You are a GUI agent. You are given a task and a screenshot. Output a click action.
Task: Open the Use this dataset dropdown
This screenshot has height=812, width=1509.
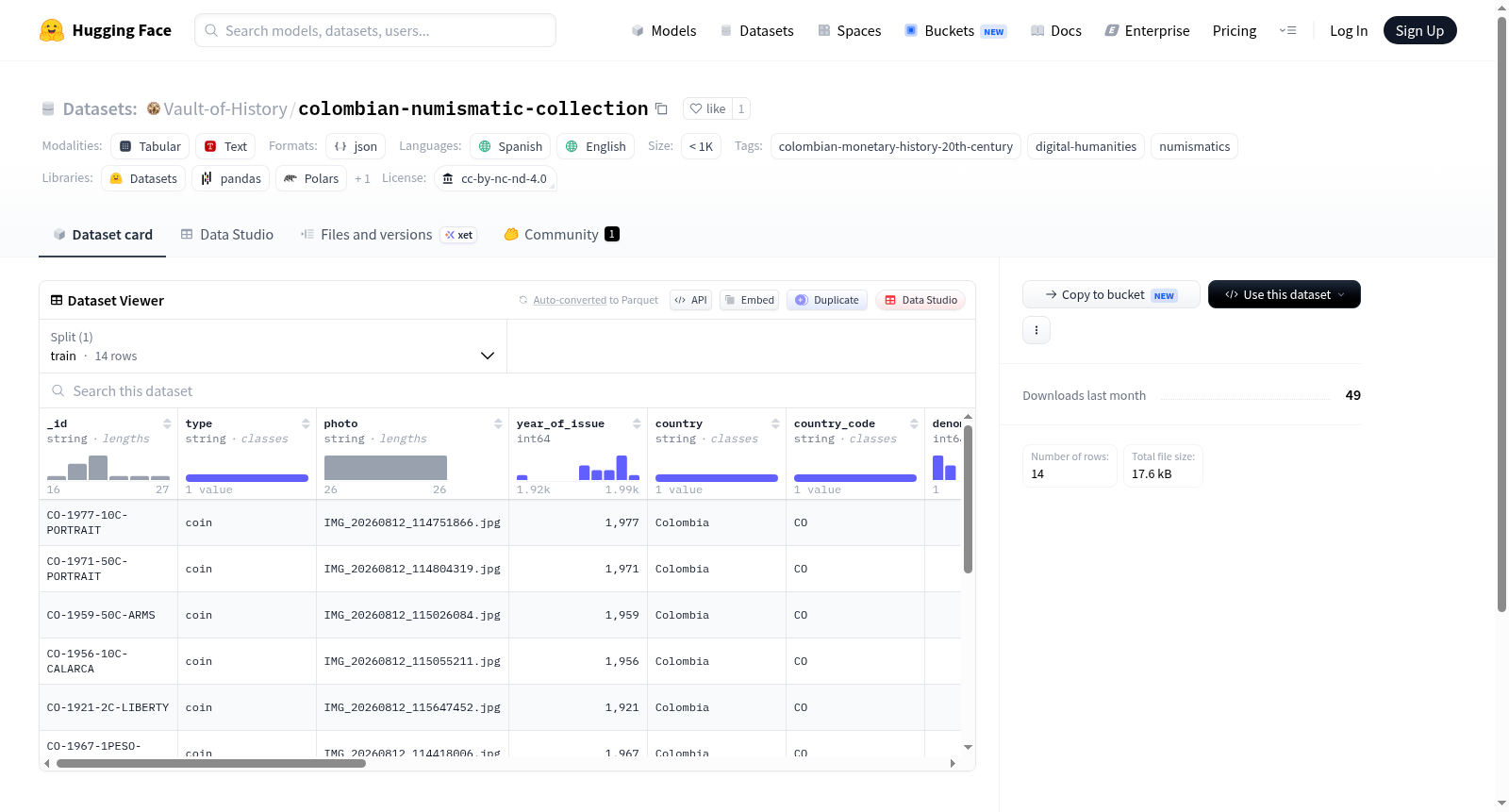coord(1285,294)
